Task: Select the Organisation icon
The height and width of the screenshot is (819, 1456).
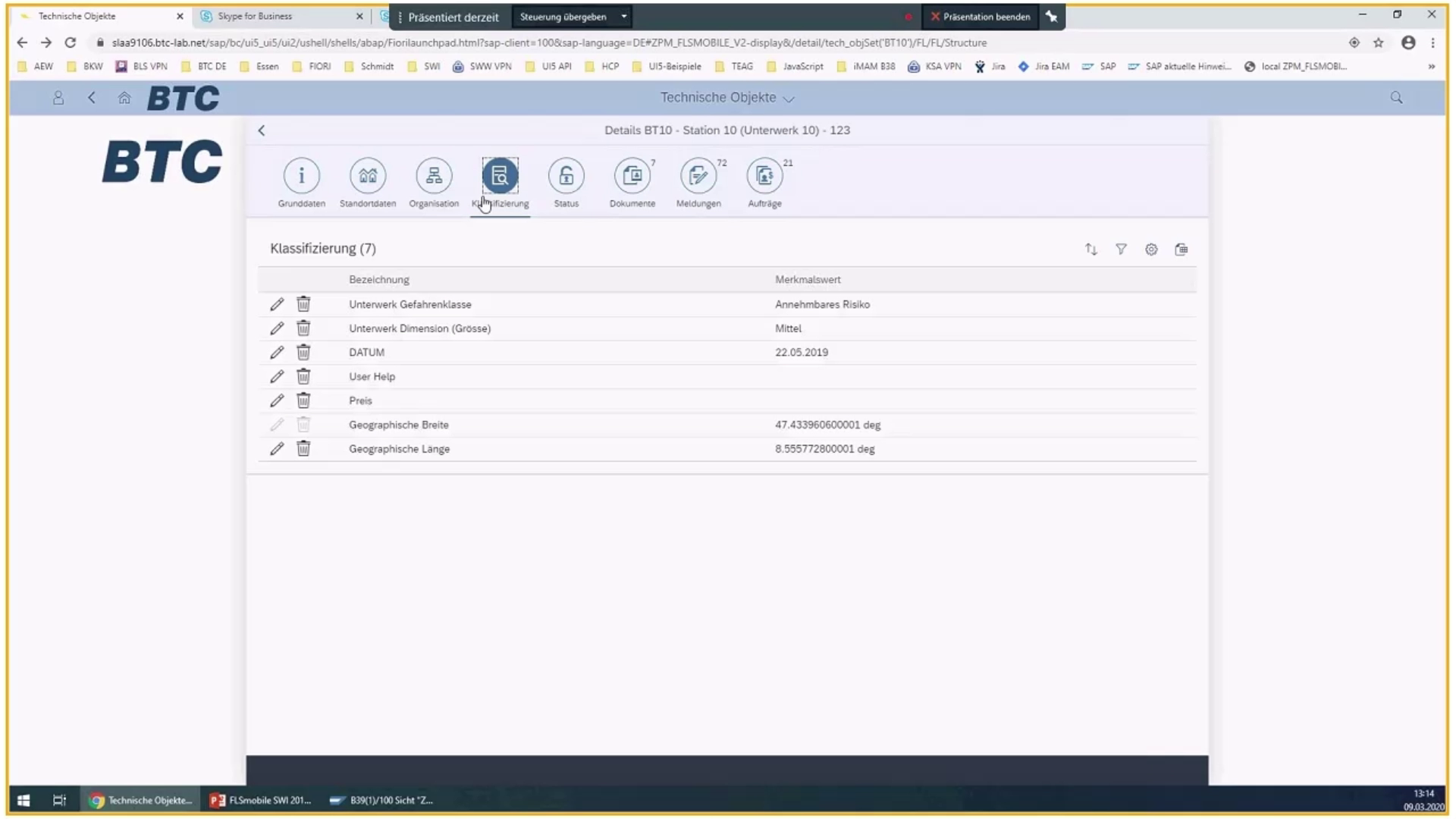Action: coord(433,176)
